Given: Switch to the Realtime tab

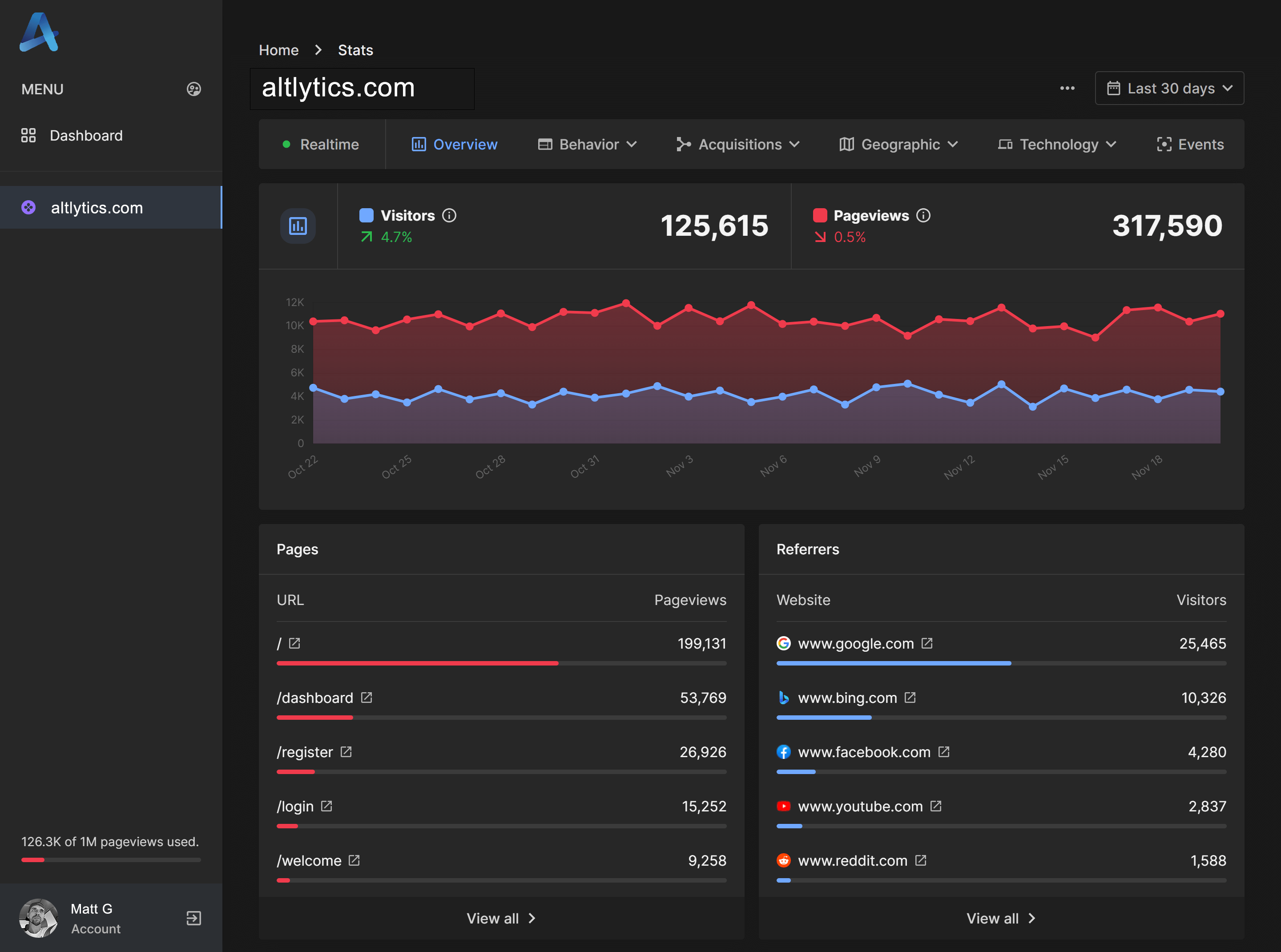Looking at the screenshot, I should [321, 144].
